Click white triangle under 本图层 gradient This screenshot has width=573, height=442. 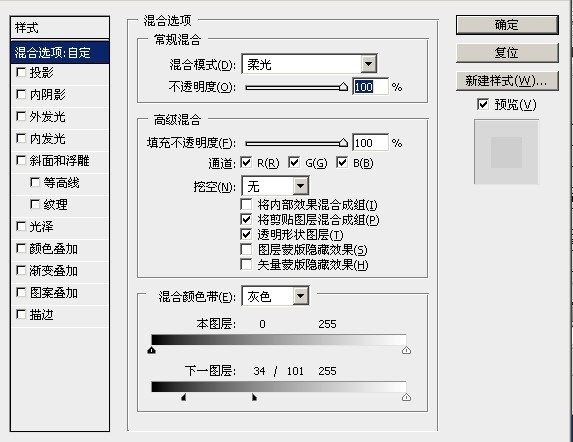click(406, 350)
